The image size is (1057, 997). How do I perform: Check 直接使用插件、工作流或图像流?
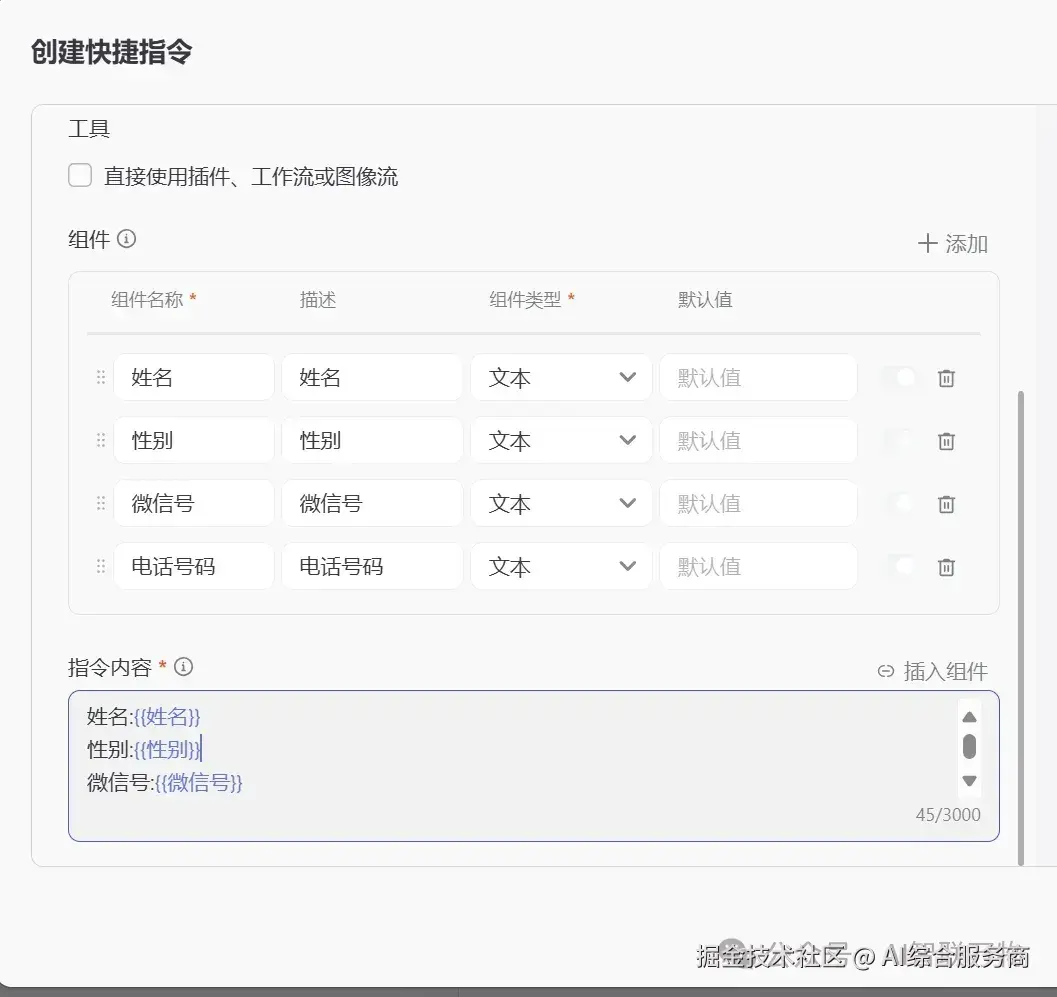79,174
